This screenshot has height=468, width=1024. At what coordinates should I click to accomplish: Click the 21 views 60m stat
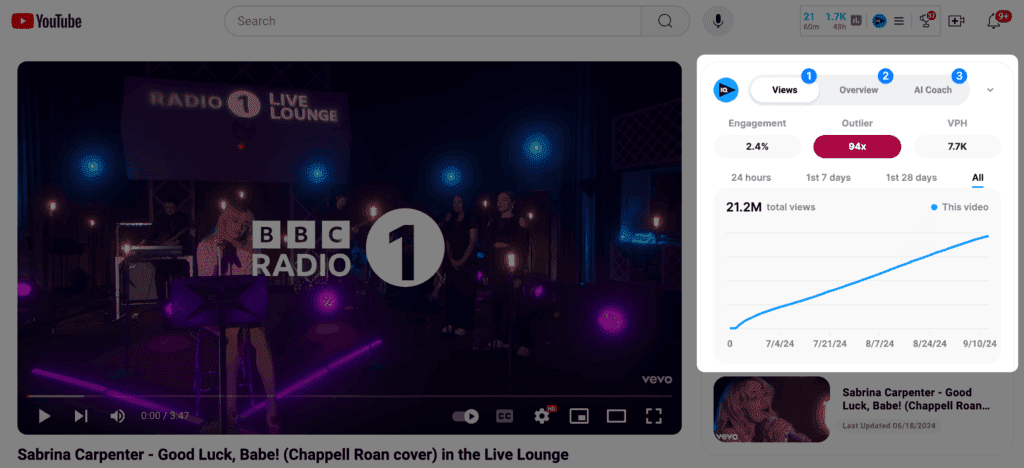[x=811, y=21]
